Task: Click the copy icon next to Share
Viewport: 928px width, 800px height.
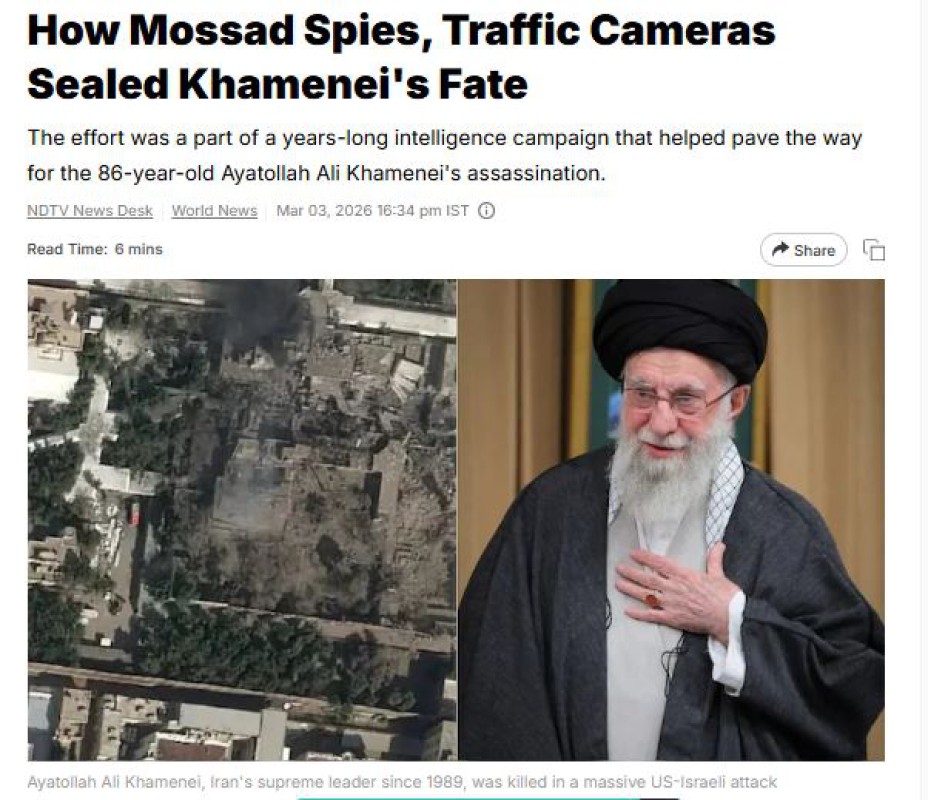Action: click(874, 250)
